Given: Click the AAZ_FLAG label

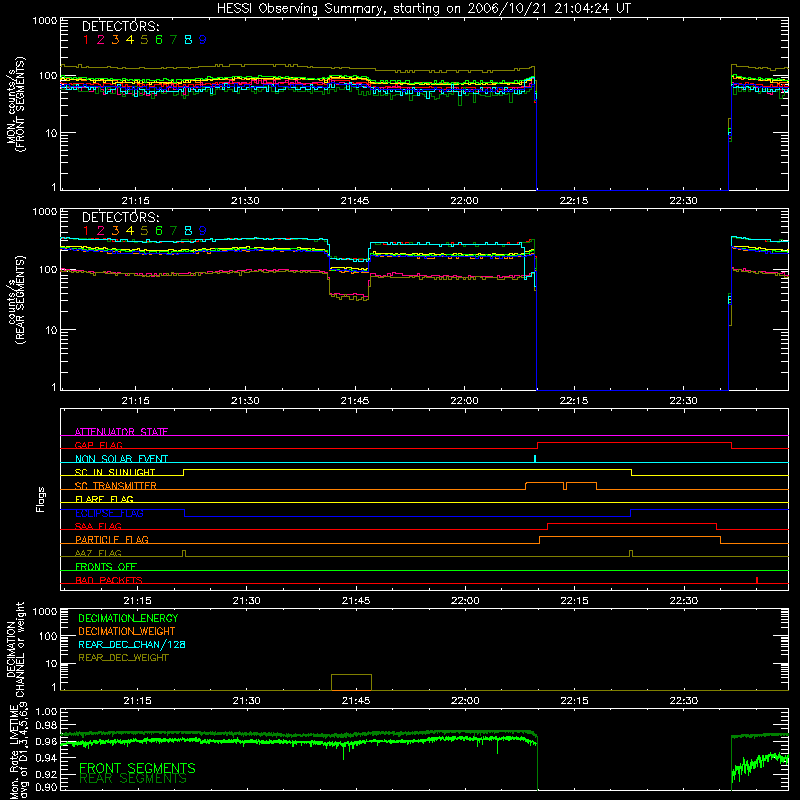Looking at the screenshot, I should tap(98, 553).
